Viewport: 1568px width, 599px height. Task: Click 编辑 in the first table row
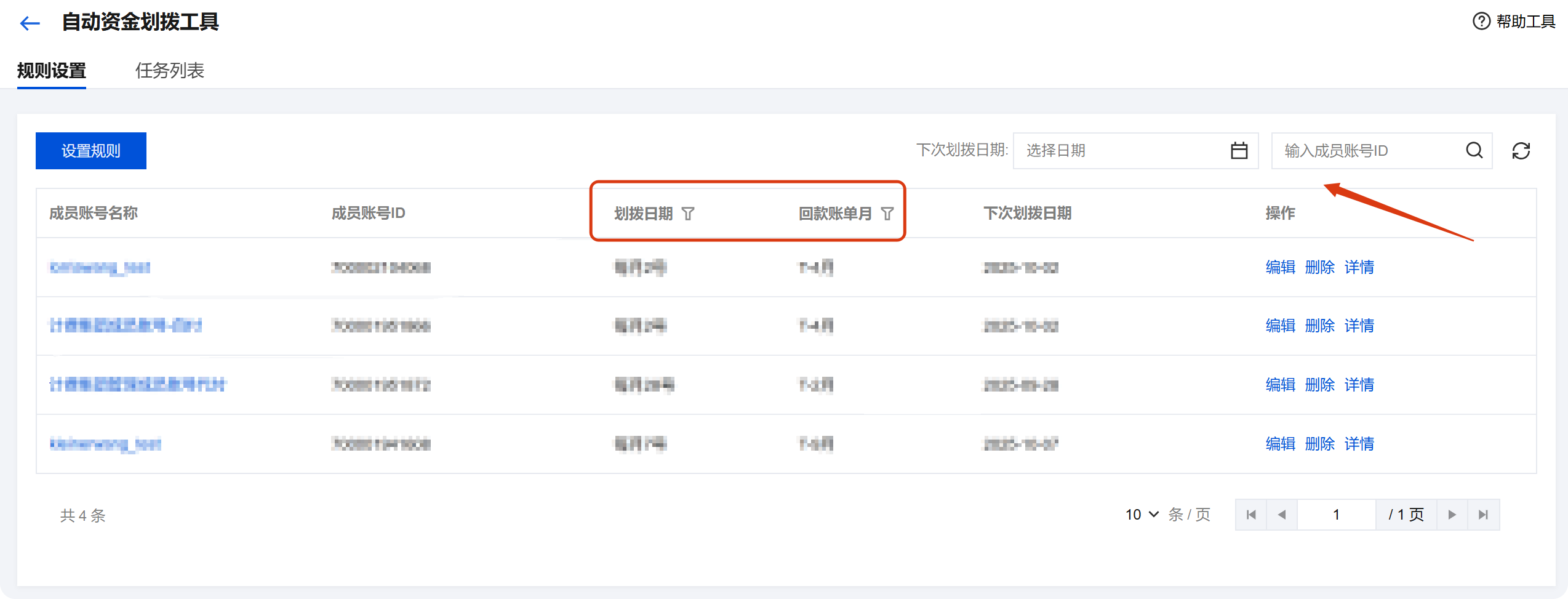pyautogui.click(x=1280, y=267)
